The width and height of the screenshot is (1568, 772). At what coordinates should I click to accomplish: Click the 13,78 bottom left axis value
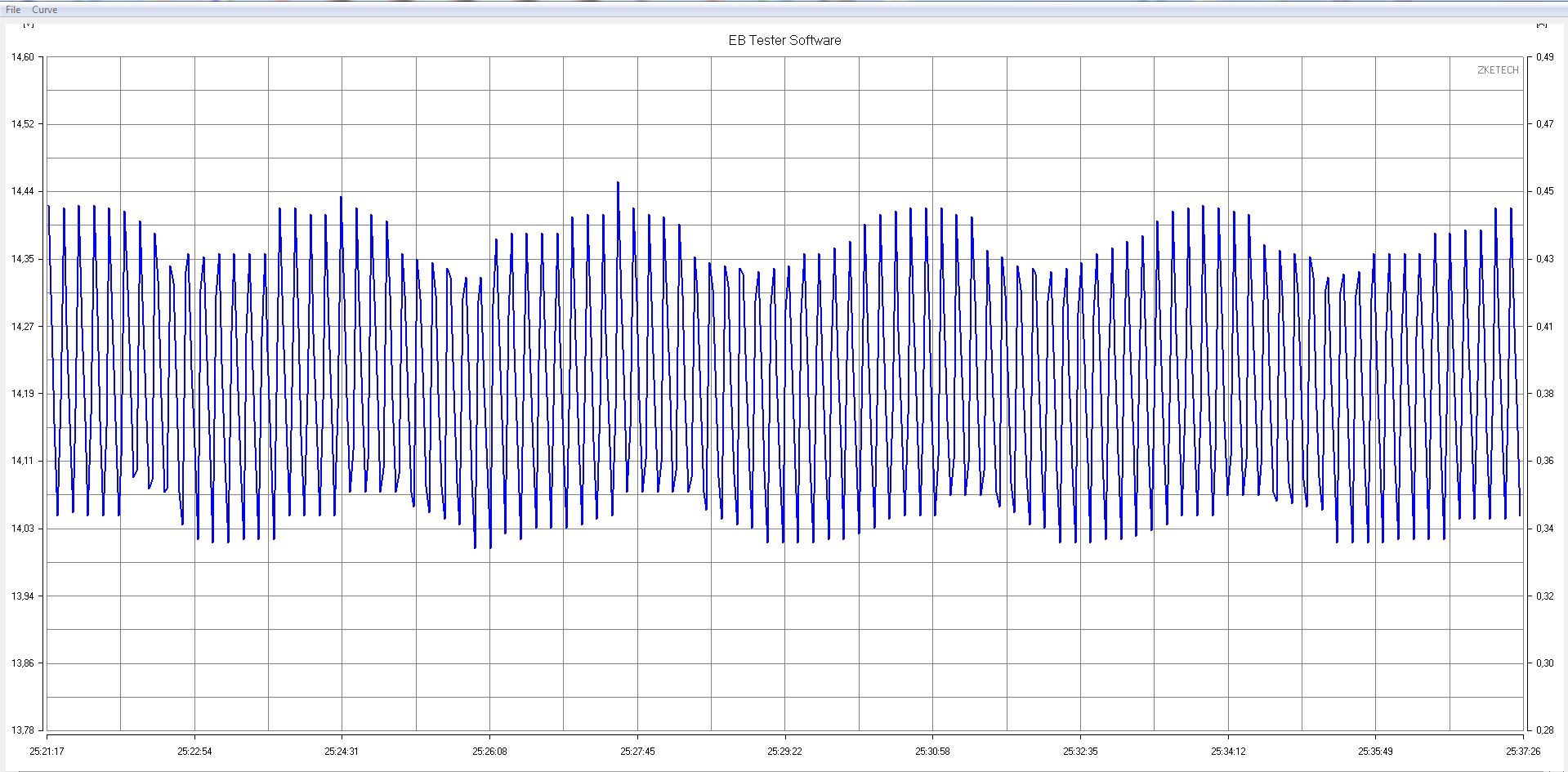(x=23, y=730)
